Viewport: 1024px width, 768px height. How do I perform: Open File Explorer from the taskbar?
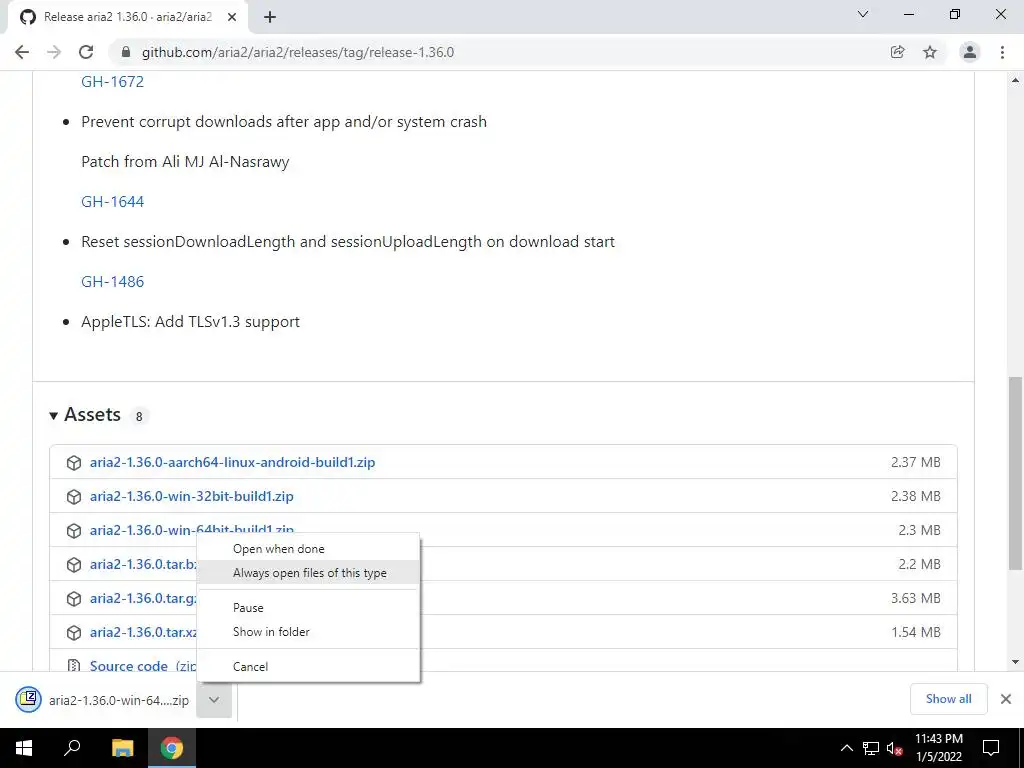pos(122,748)
